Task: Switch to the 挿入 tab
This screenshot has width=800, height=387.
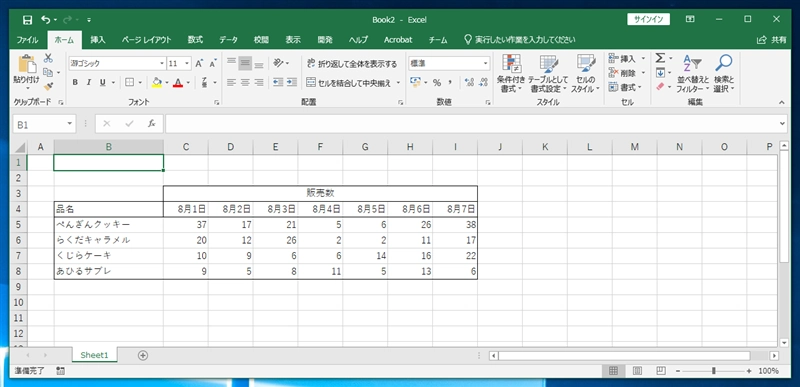Action: click(98, 40)
